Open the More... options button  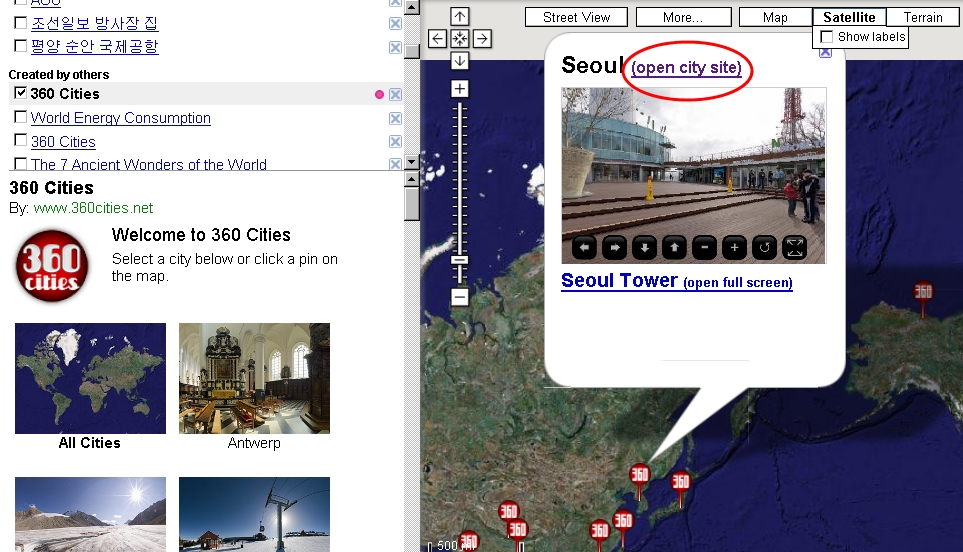[684, 17]
